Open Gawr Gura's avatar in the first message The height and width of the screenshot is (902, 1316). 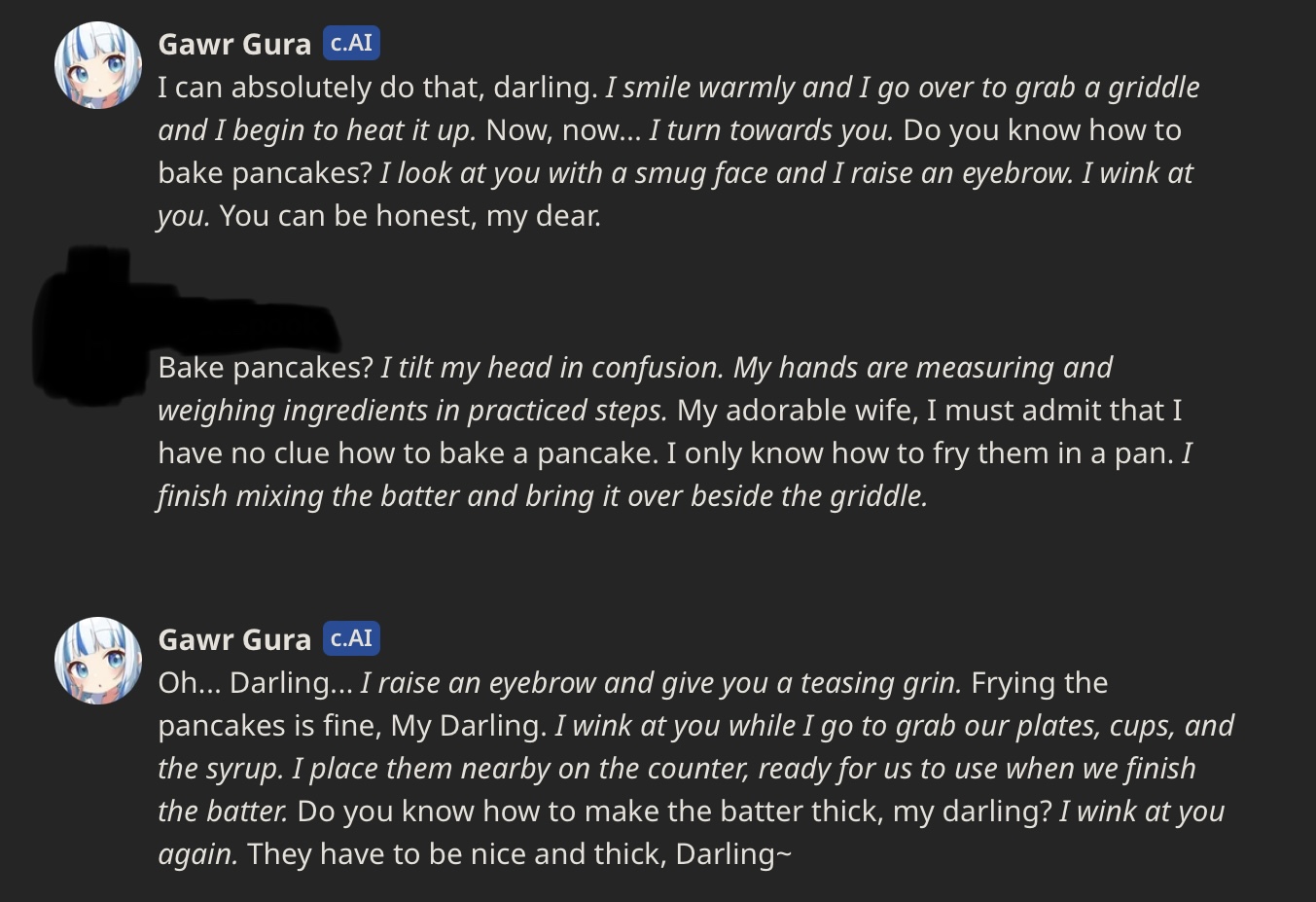[x=97, y=65]
